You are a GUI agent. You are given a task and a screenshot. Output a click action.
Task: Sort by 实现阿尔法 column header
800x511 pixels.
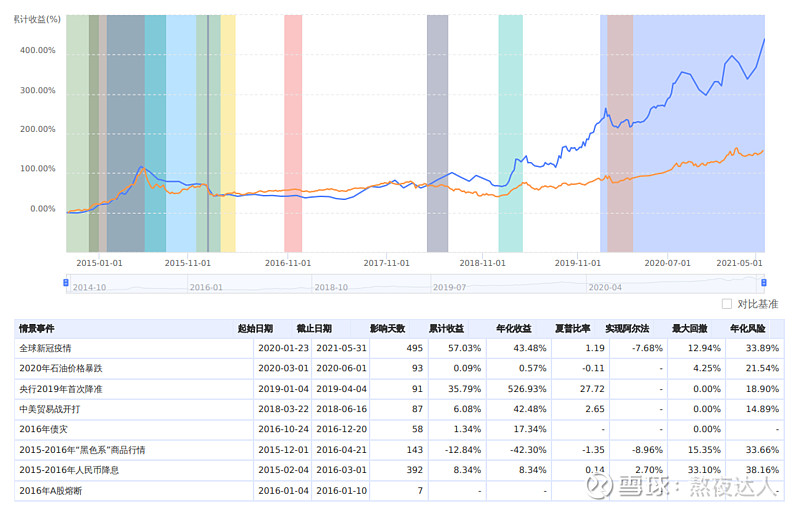tap(627, 328)
